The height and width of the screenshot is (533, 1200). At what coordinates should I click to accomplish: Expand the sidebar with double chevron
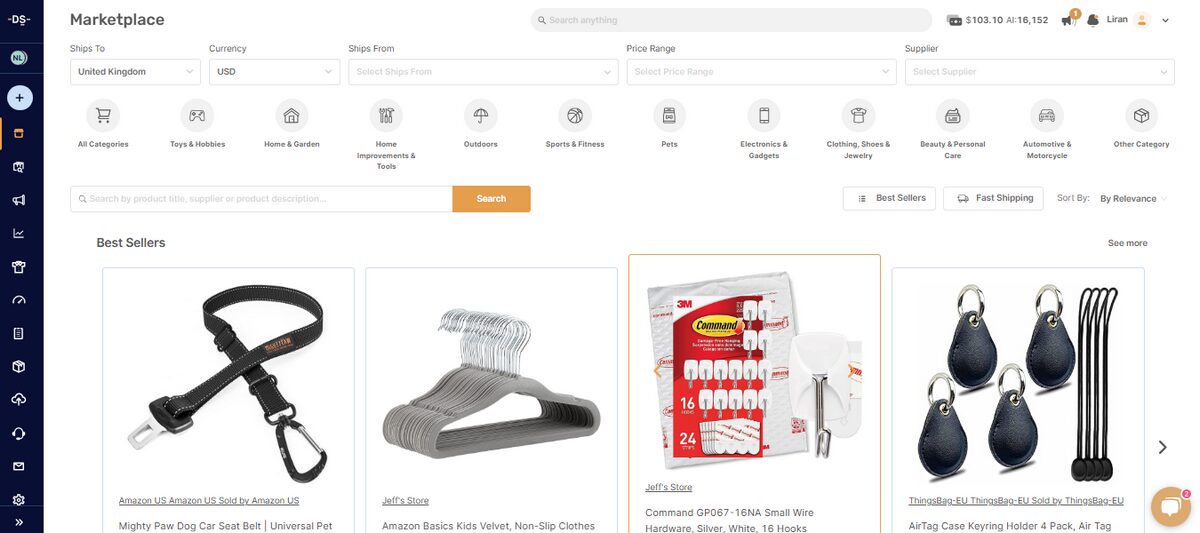(19, 522)
